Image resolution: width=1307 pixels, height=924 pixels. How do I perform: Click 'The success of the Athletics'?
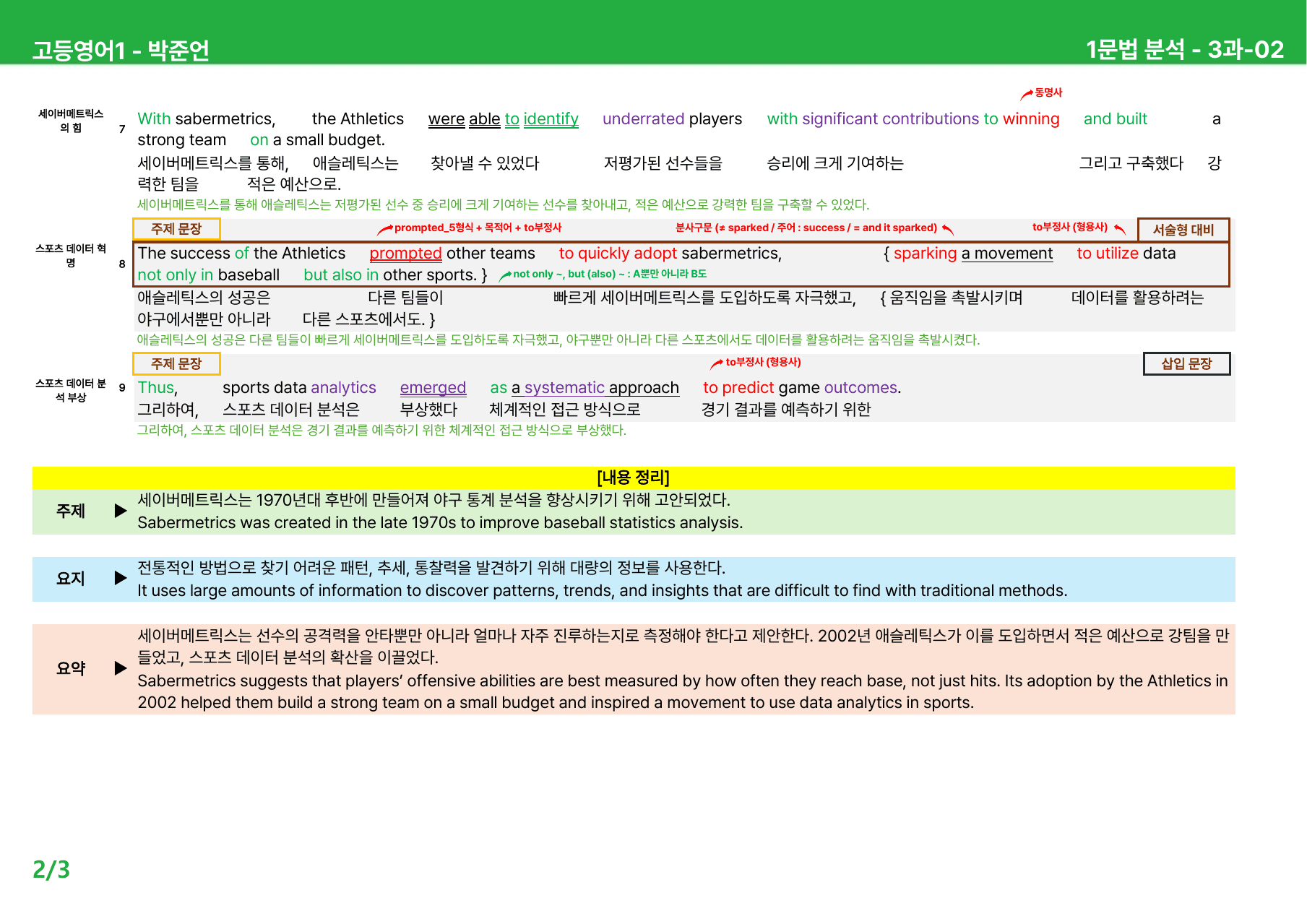point(241,253)
